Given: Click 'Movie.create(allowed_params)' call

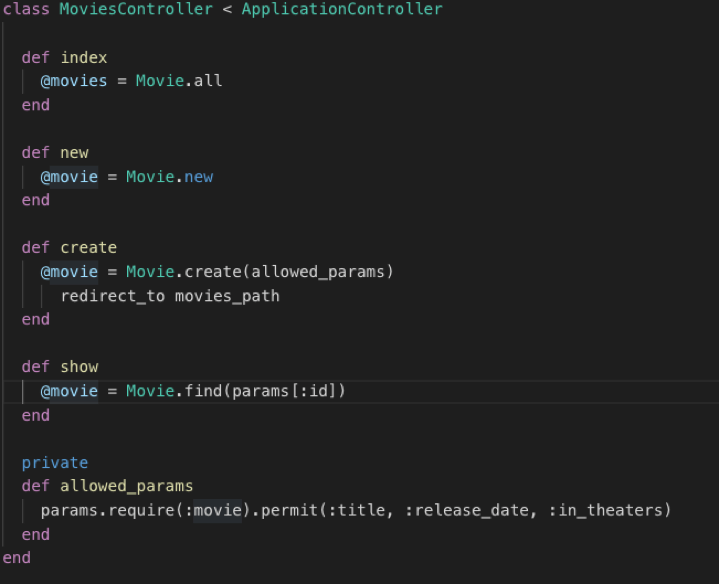Looking at the screenshot, I should tap(260, 272).
